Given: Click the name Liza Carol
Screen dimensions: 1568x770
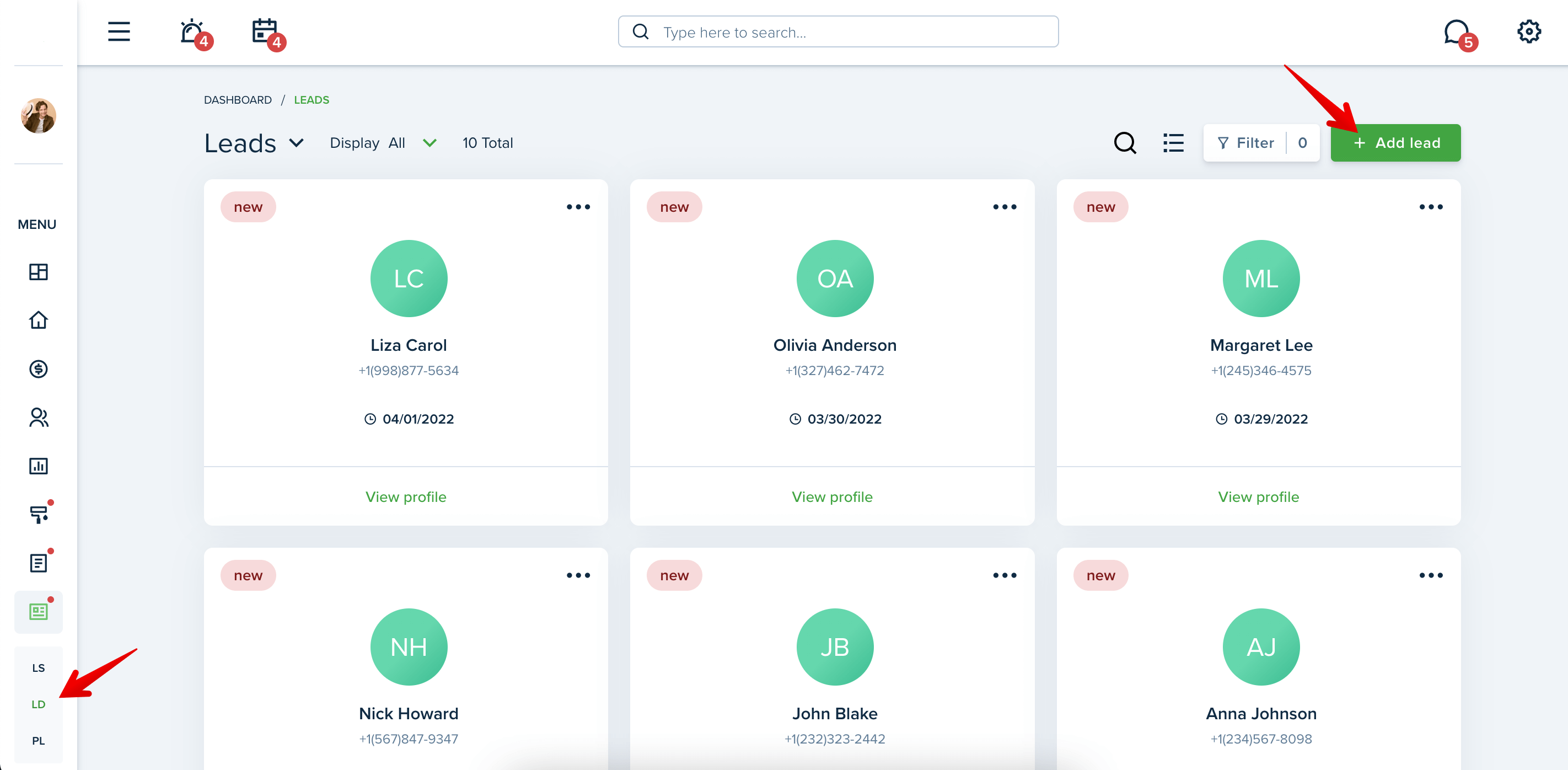Looking at the screenshot, I should (x=409, y=345).
